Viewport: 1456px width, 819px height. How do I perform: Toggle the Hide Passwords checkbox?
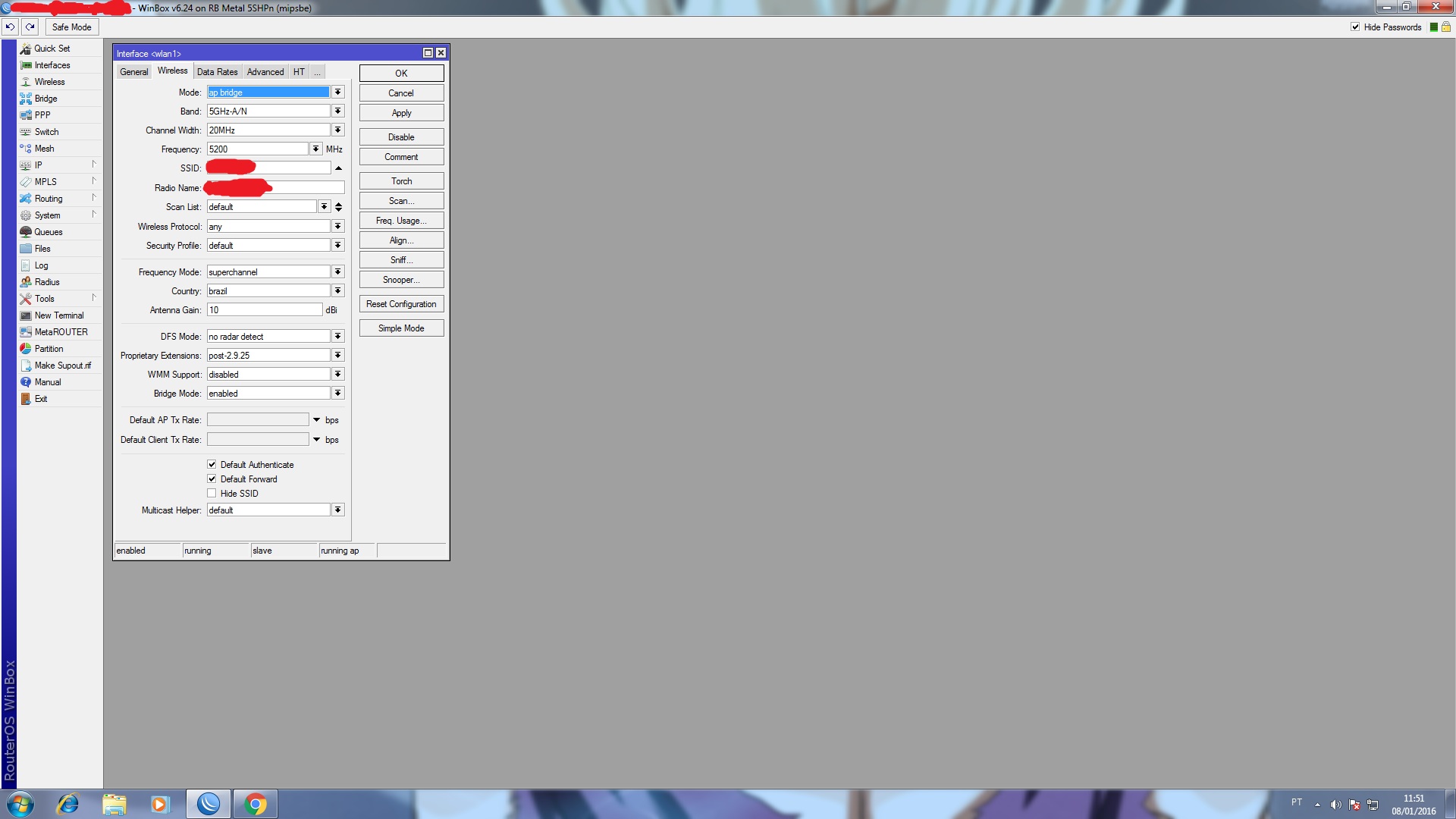pos(1355,27)
